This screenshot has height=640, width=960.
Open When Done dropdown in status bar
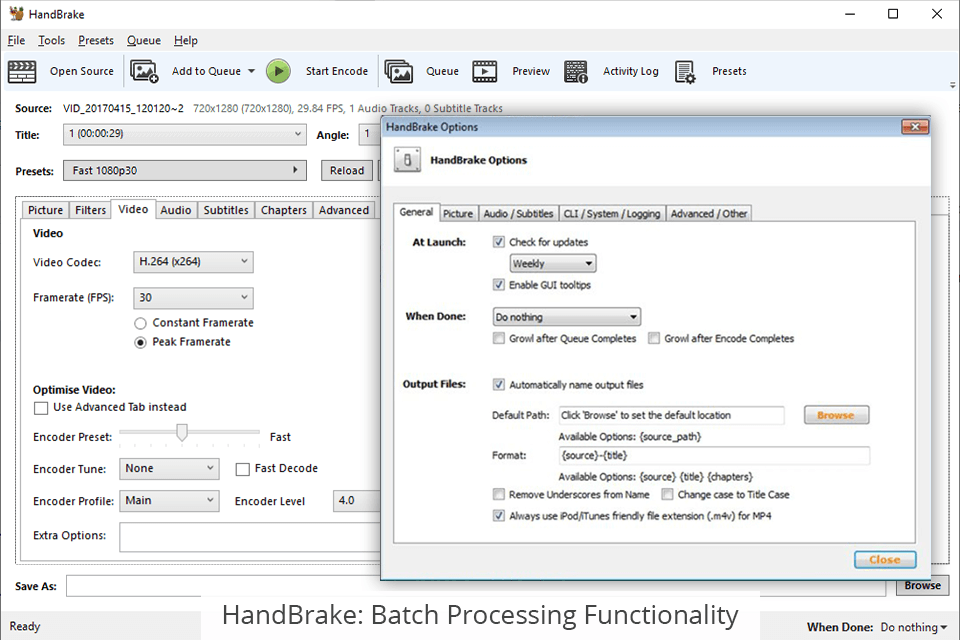coord(913,627)
